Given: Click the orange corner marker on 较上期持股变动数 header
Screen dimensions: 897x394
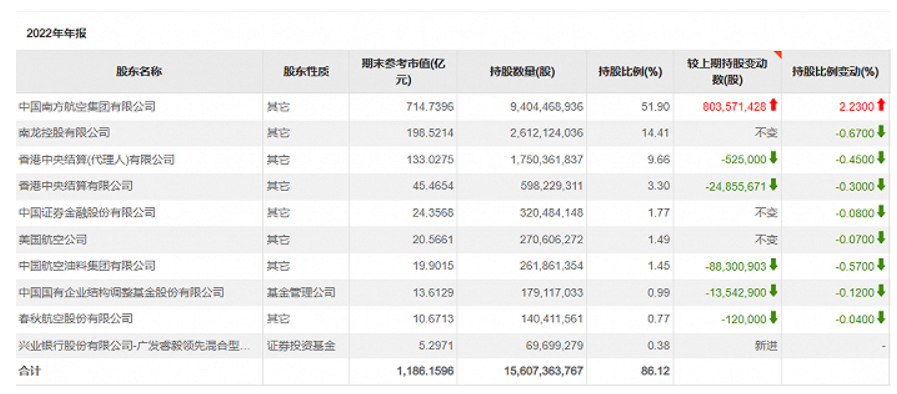Looking at the screenshot, I should click(x=777, y=54).
